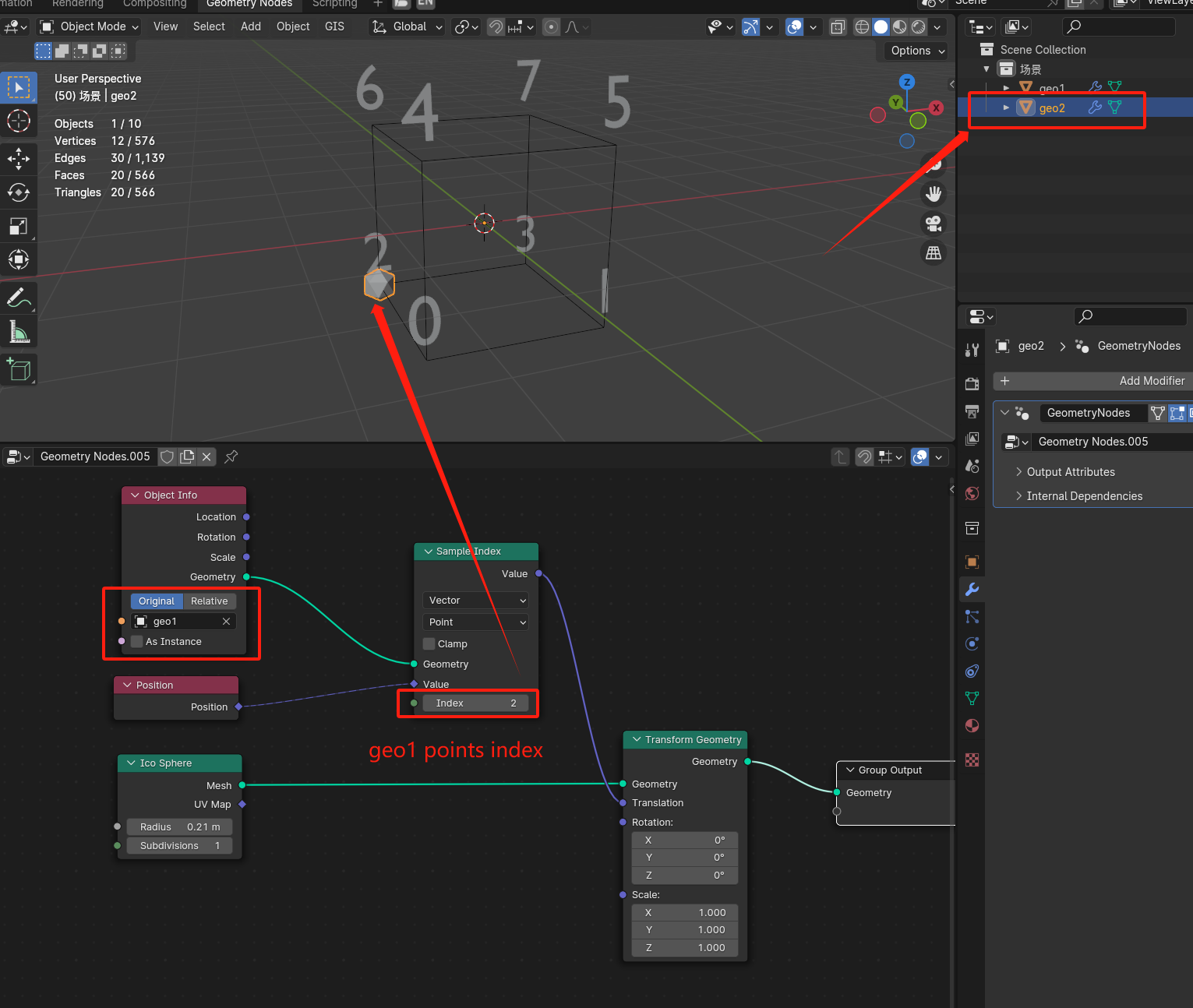Viewport: 1193px width, 1008px height.
Task: Expand the Output Attributes panel
Action: point(1071,472)
